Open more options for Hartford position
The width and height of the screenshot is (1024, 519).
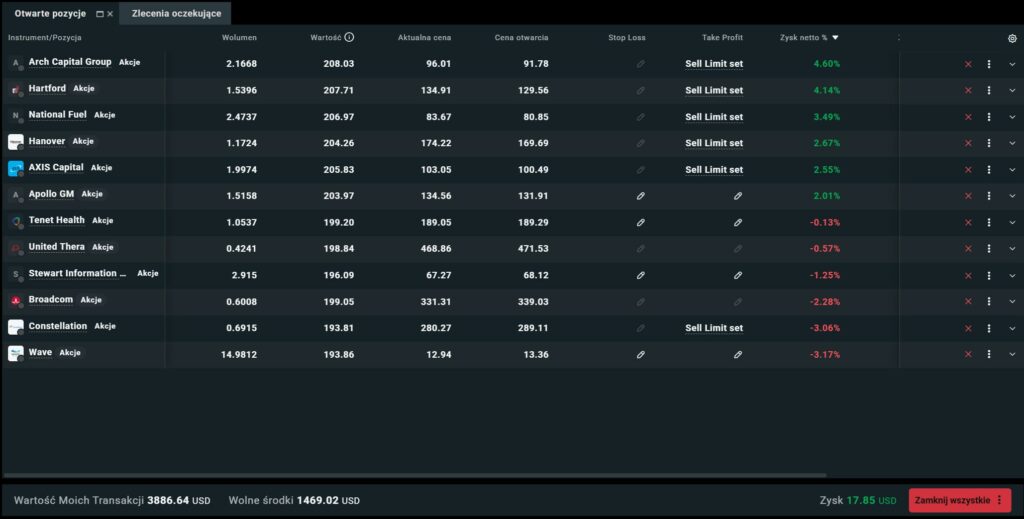[x=989, y=90]
